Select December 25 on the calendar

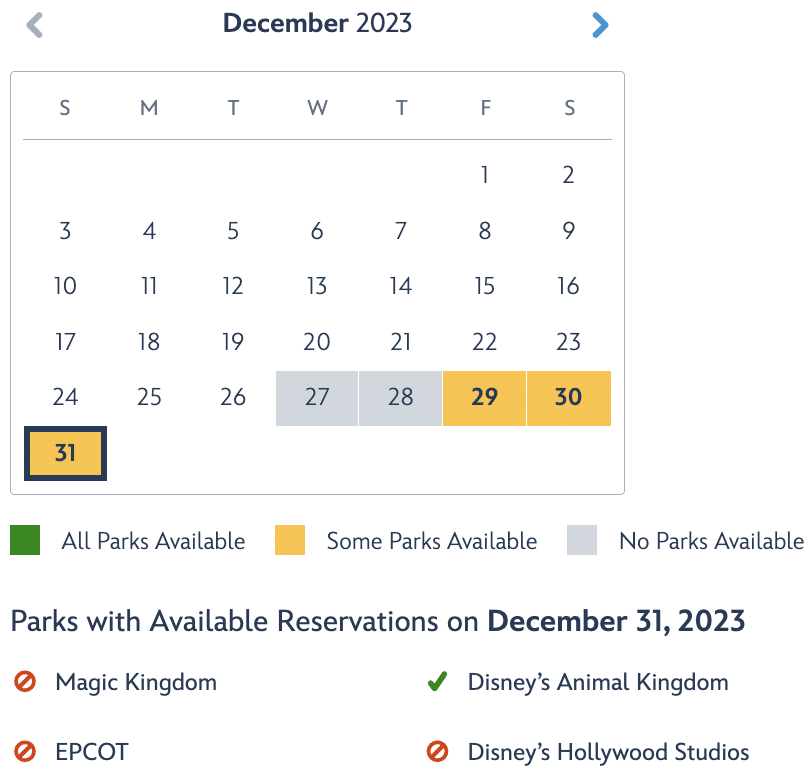click(x=149, y=397)
